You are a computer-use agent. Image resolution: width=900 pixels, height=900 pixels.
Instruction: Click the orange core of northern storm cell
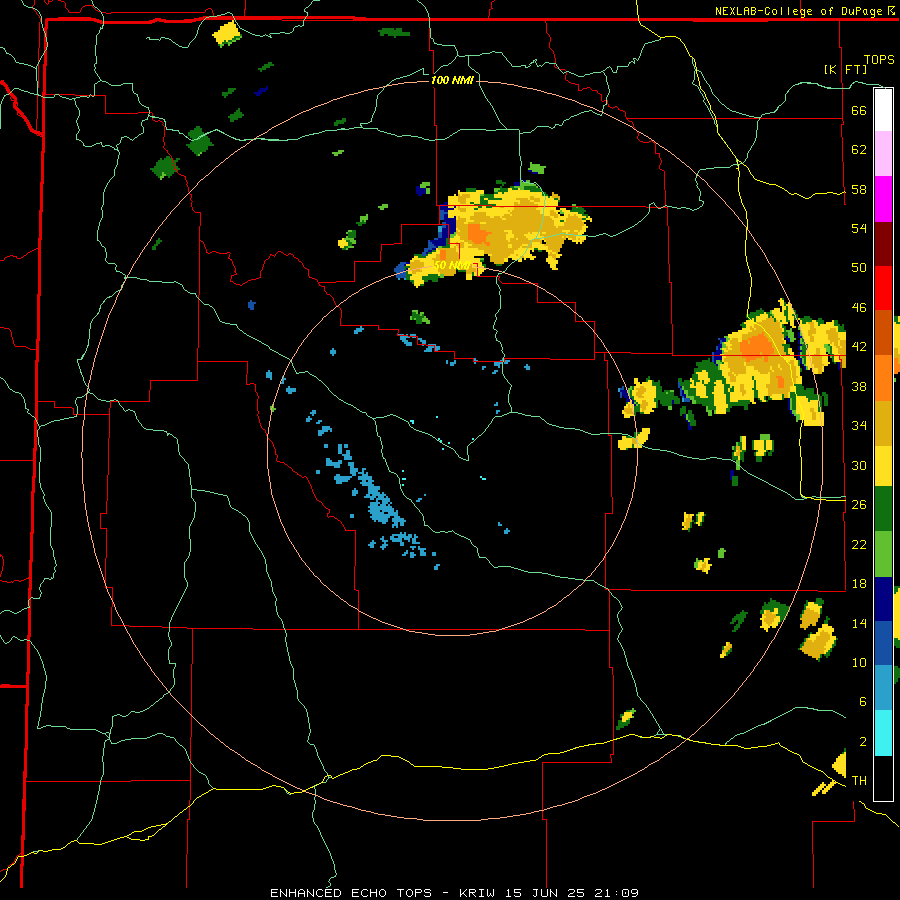[478, 235]
